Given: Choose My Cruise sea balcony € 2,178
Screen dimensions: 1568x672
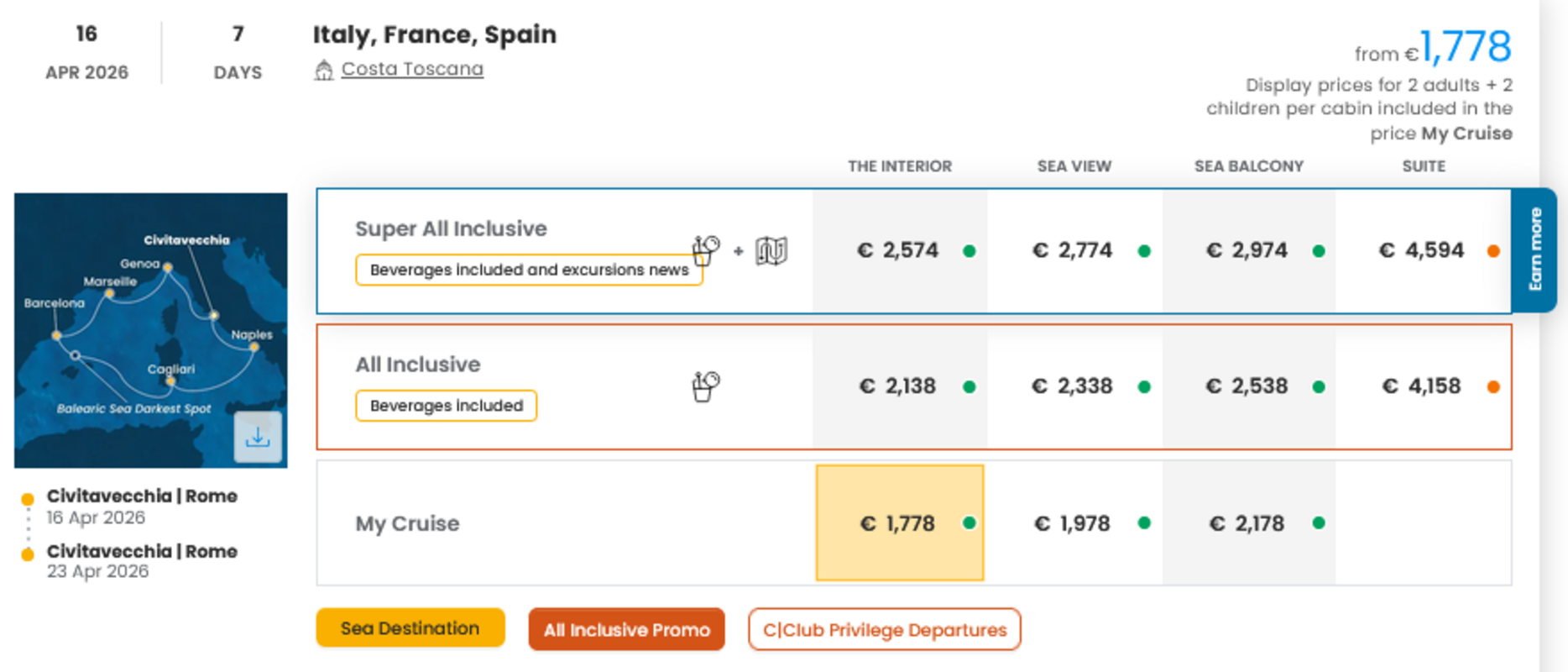Looking at the screenshot, I should point(1247,523).
